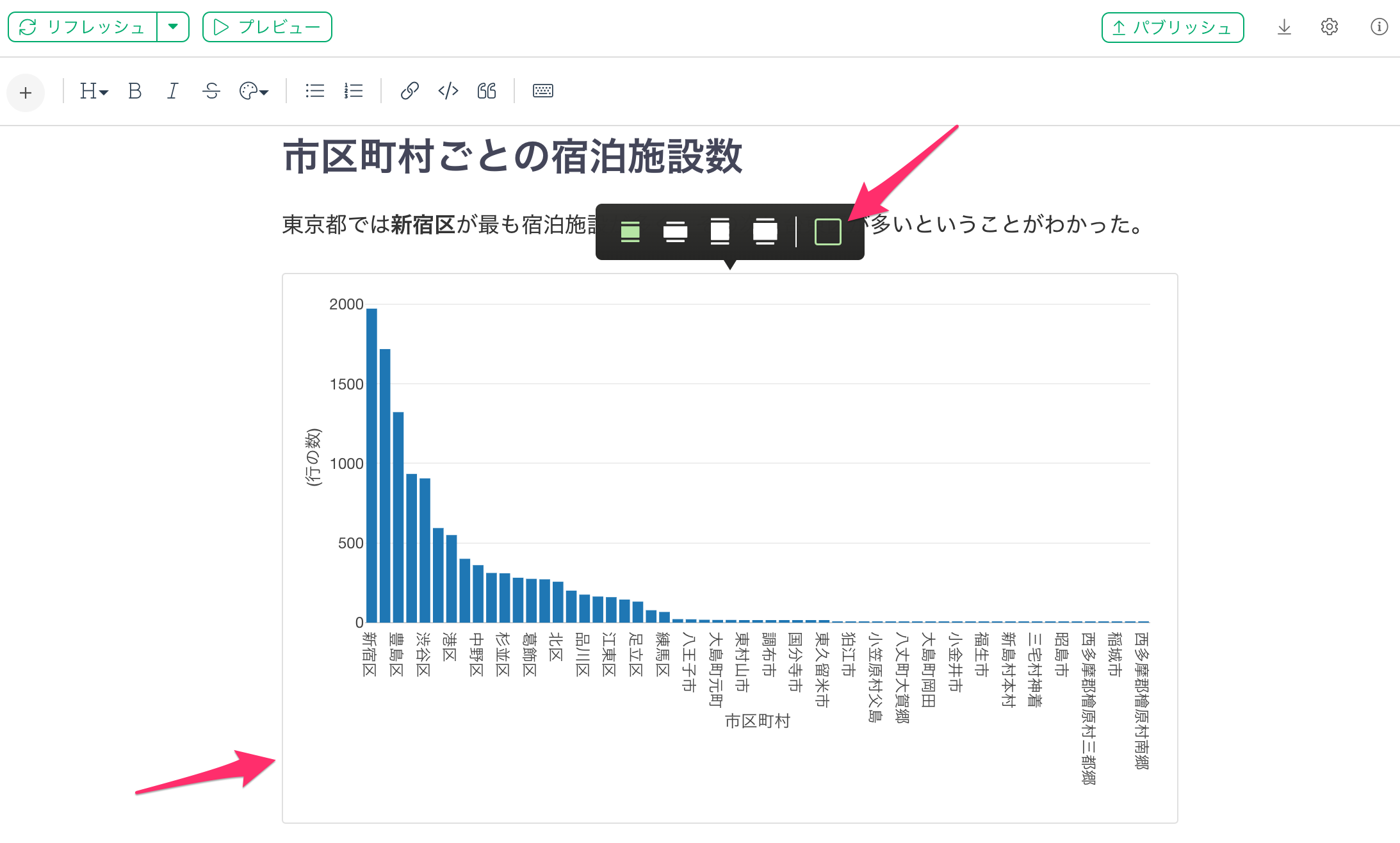Image resolution: width=1400 pixels, height=843 pixels.
Task: Toggle the chart border square icon
Action: tap(827, 231)
